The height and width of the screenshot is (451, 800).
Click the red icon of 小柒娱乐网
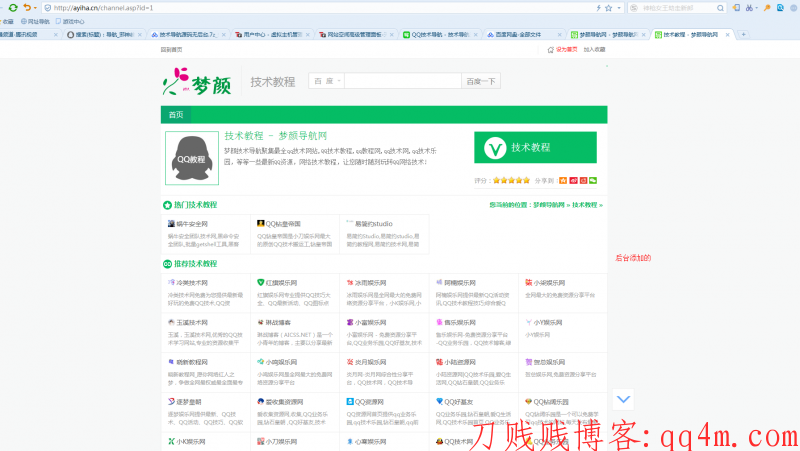coord(529,282)
